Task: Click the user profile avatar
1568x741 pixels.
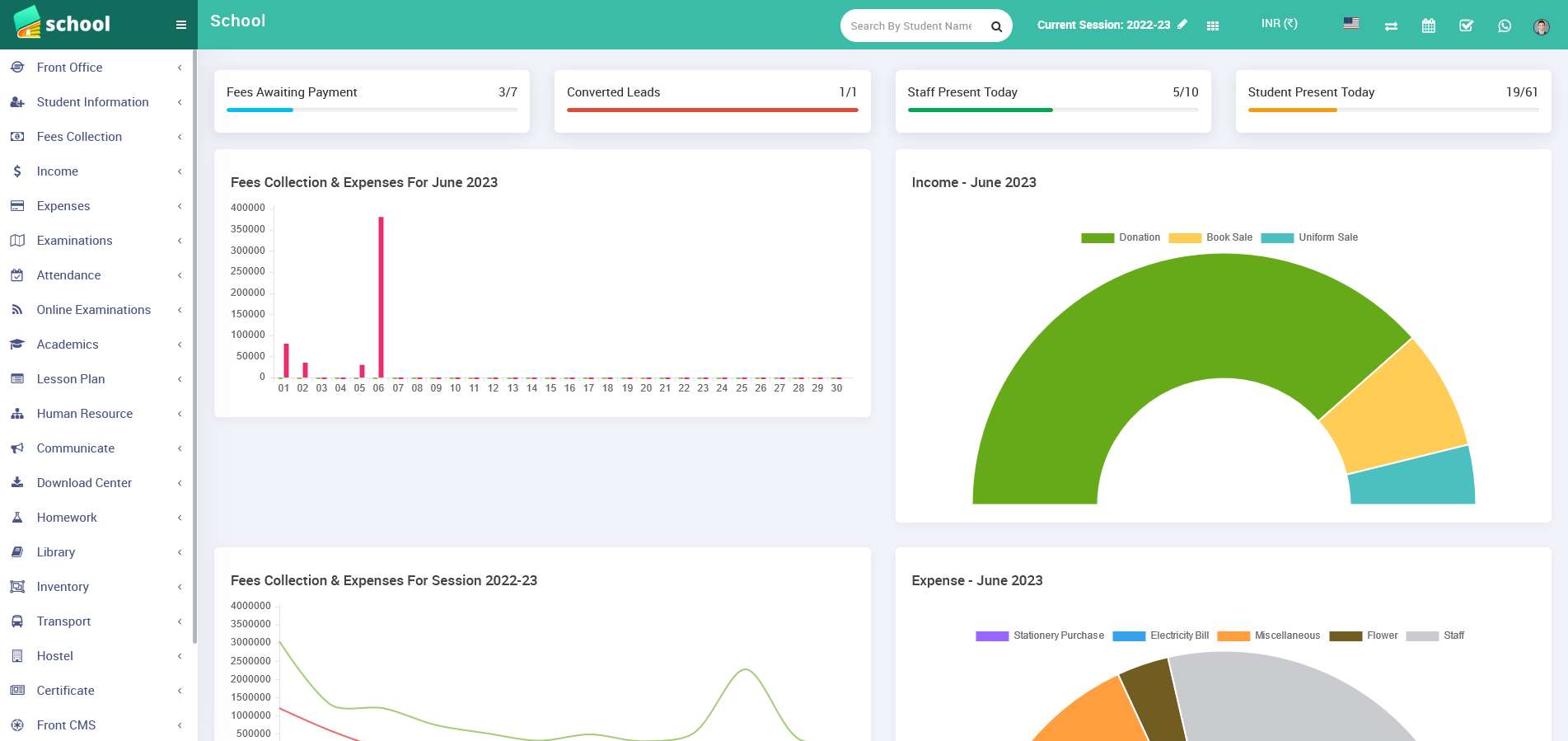Action: pyautogui.click(x=1541, y=26)
